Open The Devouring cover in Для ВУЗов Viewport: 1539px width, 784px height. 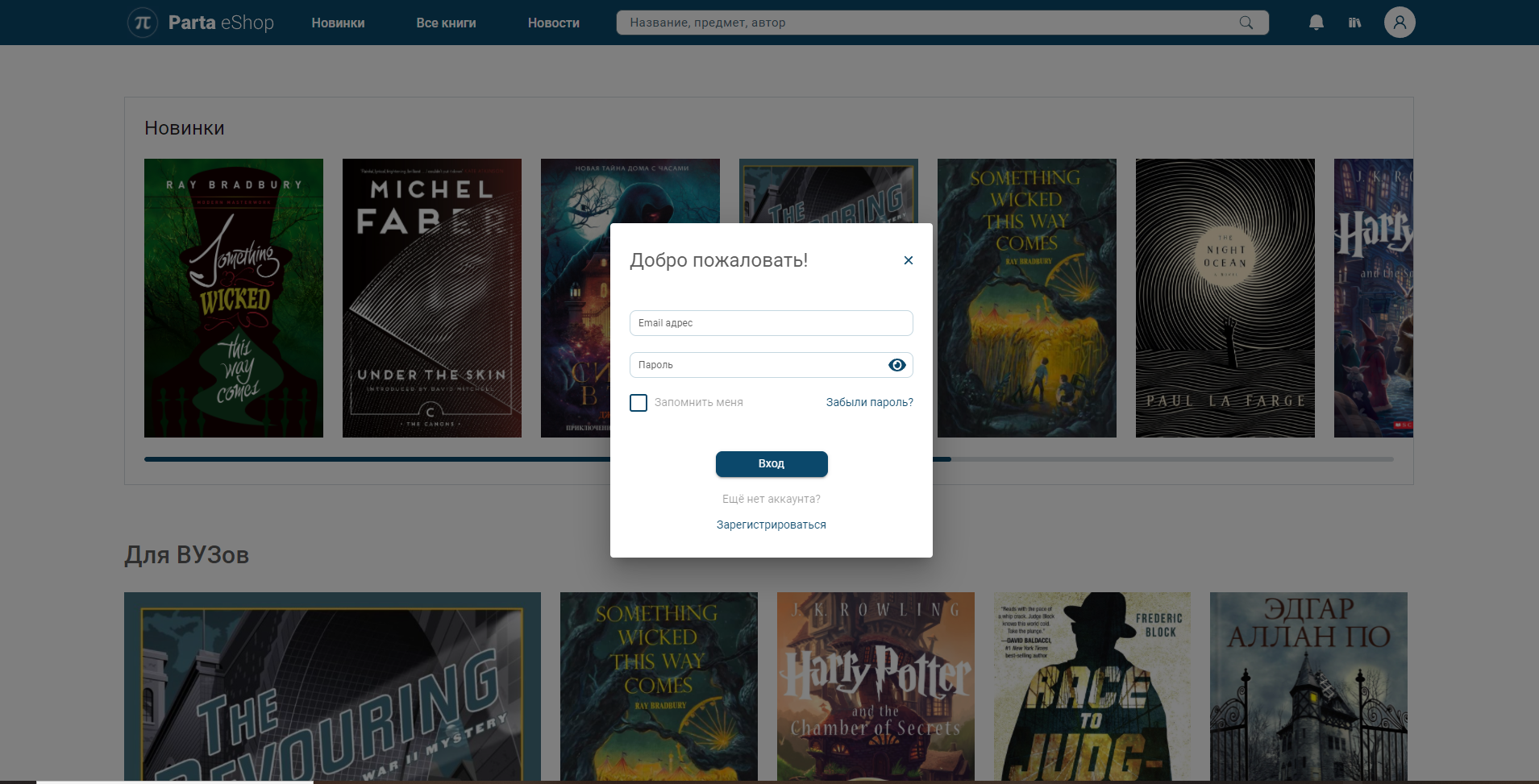[332, 687]
